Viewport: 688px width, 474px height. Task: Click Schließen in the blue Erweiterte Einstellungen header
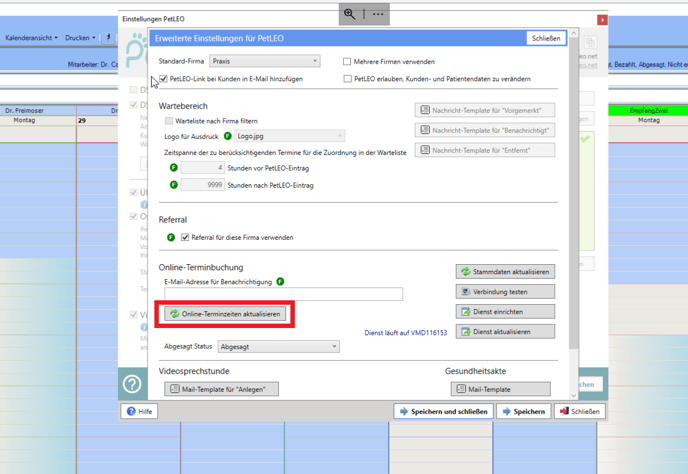[546, 38]
